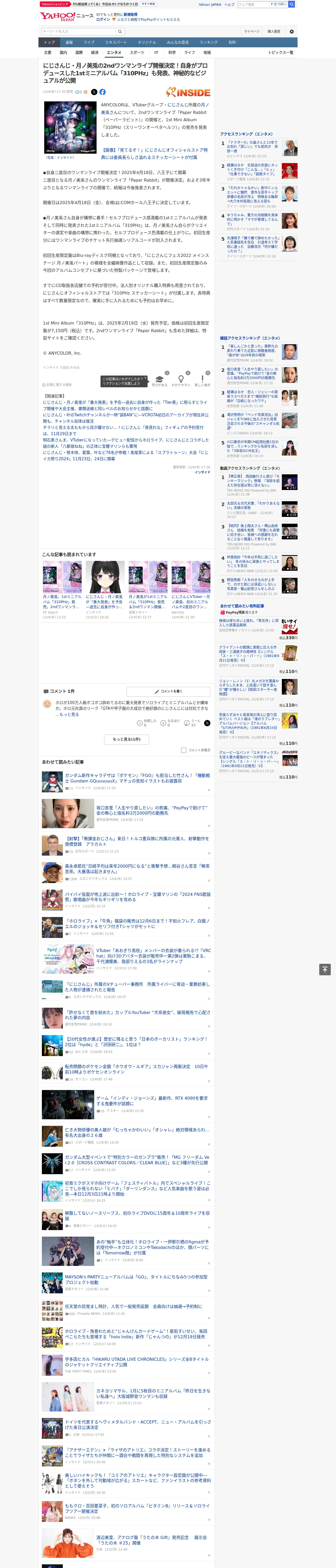Dismiss the ガンダム新作キャラデザ recommended article

coord(209,790)
